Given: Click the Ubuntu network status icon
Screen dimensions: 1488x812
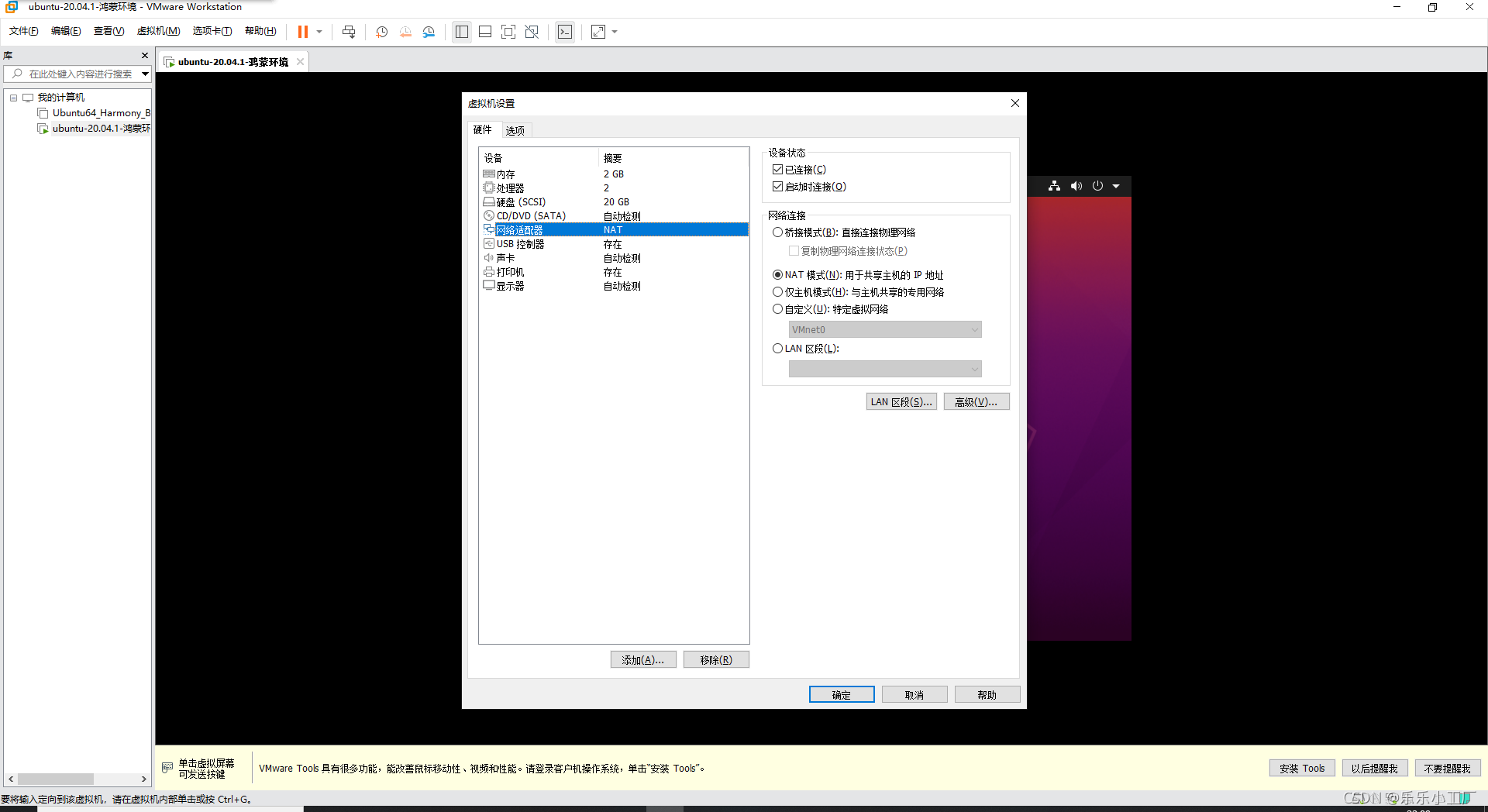Looking at the screenshot, I should (x=1054, y=186).
